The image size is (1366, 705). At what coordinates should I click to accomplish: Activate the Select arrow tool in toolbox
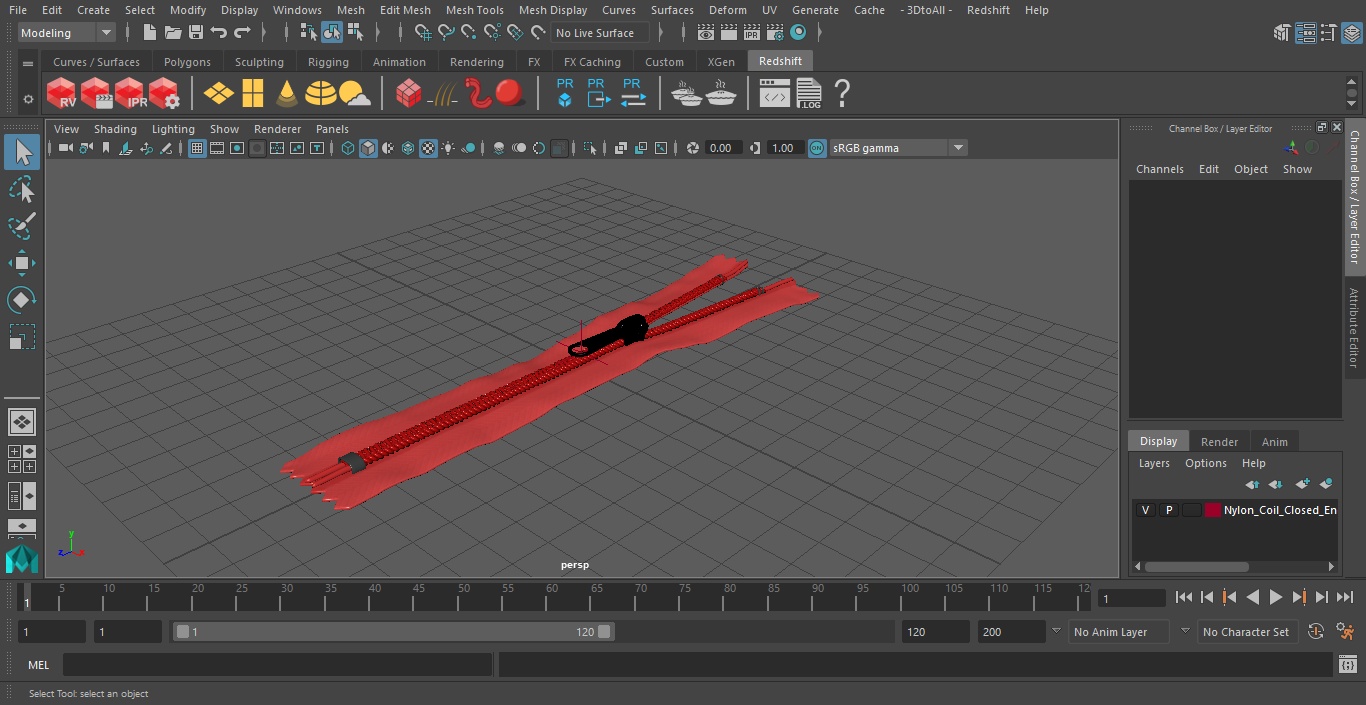click(21, 152)
